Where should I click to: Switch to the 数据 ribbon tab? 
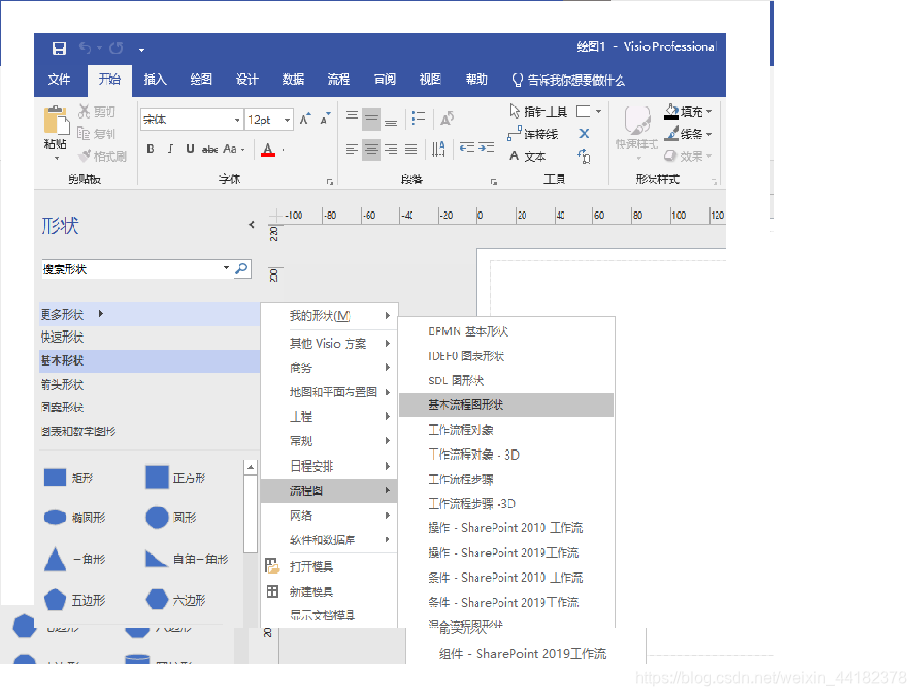point(293,79)
